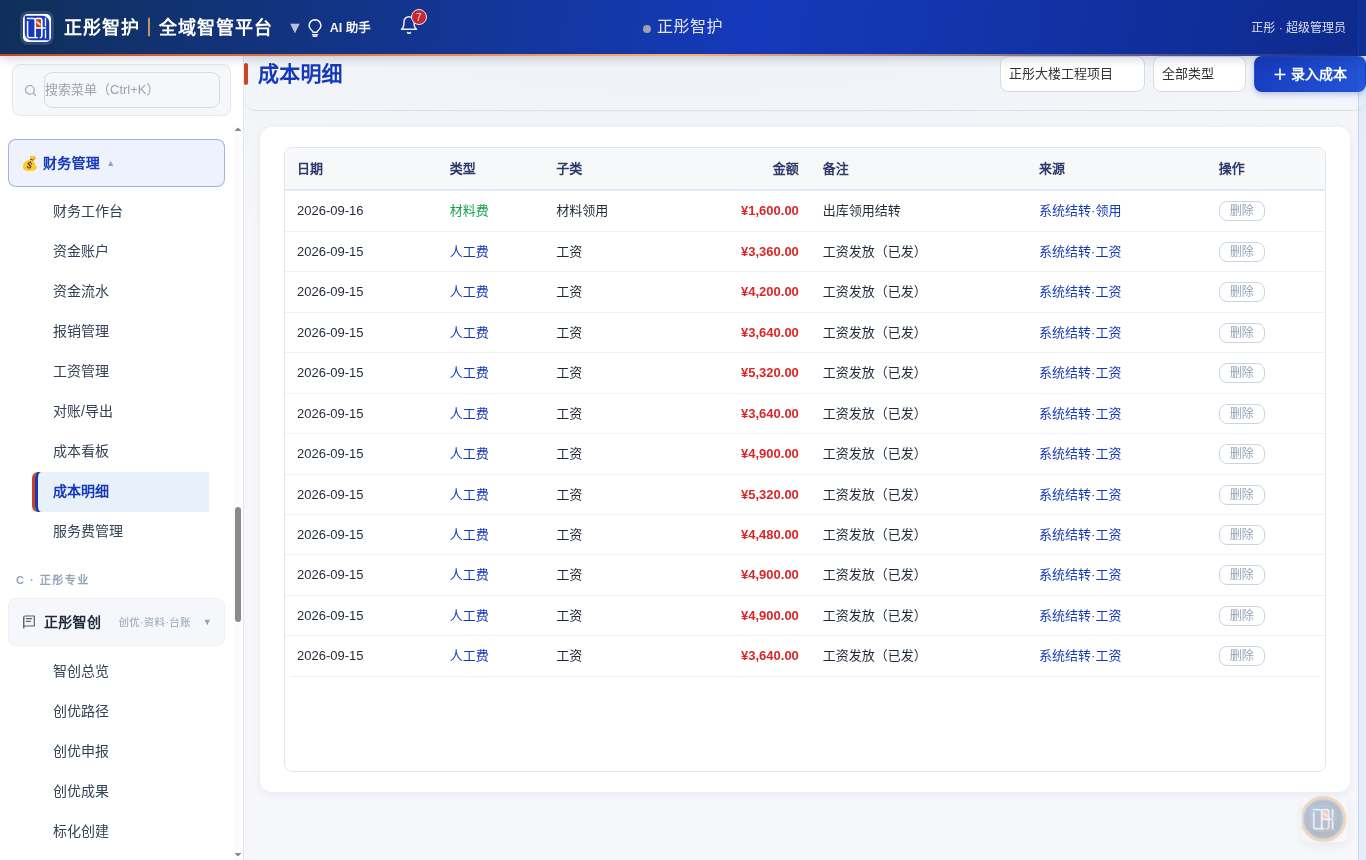Delete the ¥4,200.00 工资 row
The width and height of the screenshot is (1366, 860).
pyautogui.click(x=1241, y=292)
